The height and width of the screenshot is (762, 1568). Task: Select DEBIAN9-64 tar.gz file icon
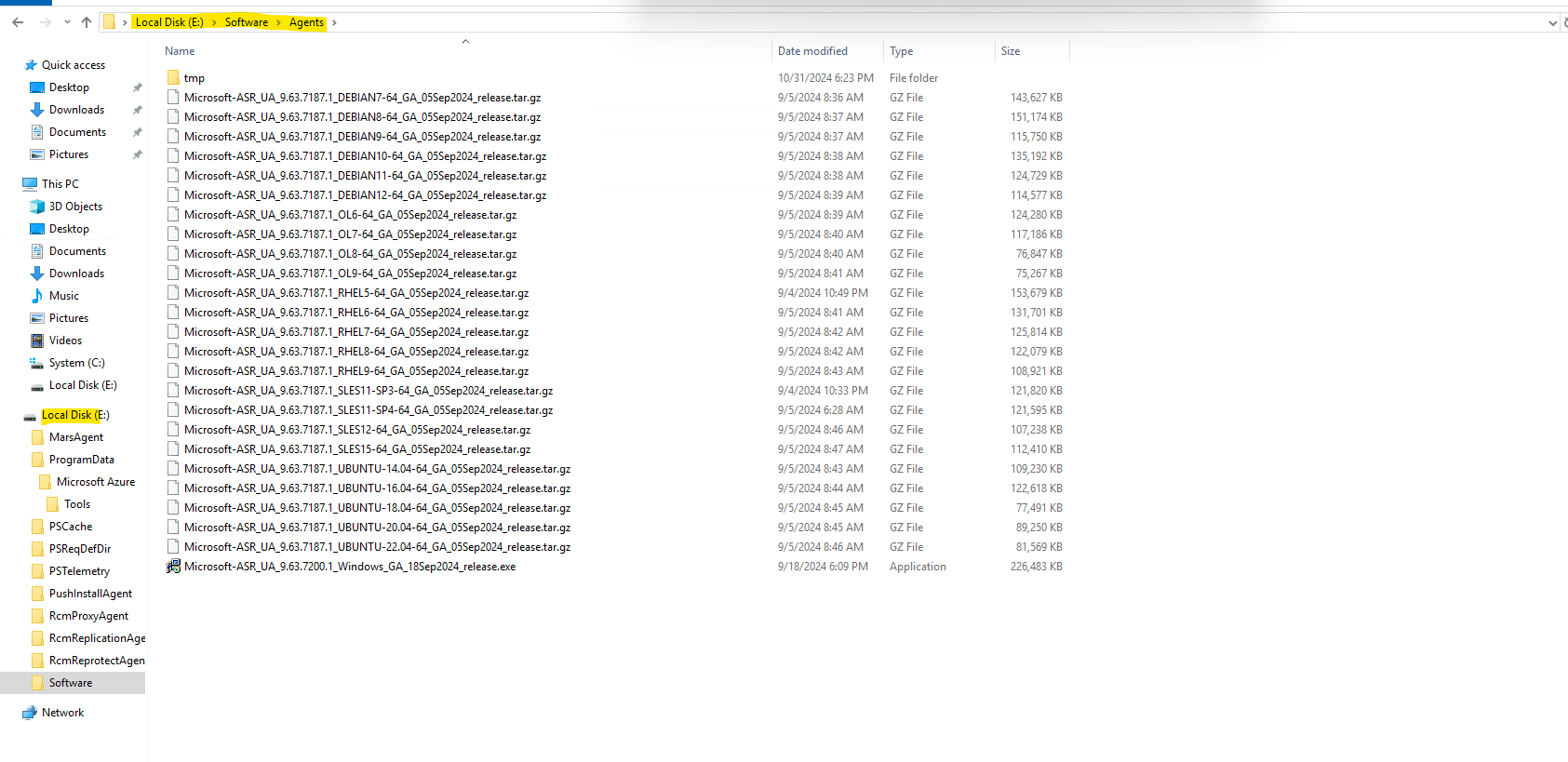[x=173, y=136]
